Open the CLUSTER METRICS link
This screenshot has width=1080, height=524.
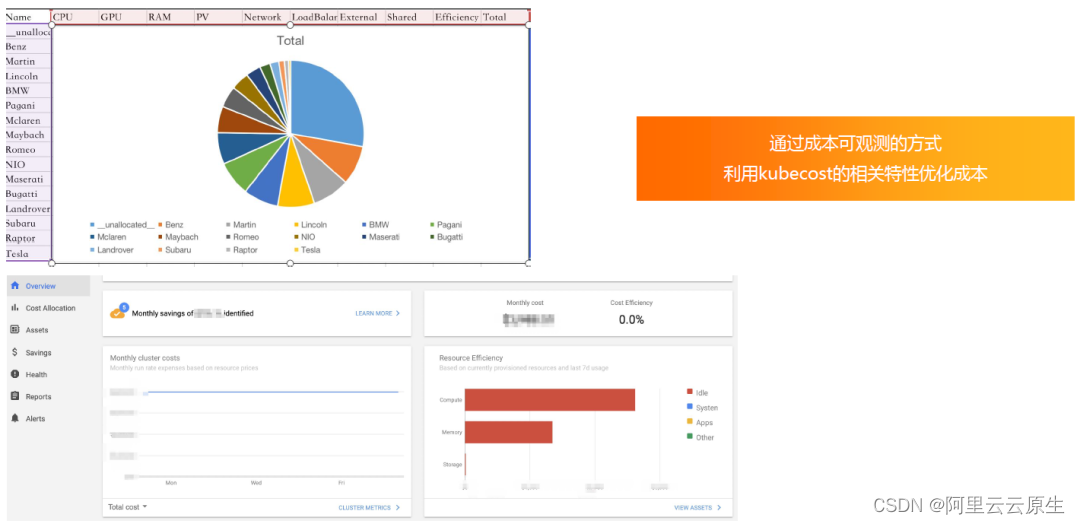click(x=368, y=507)
